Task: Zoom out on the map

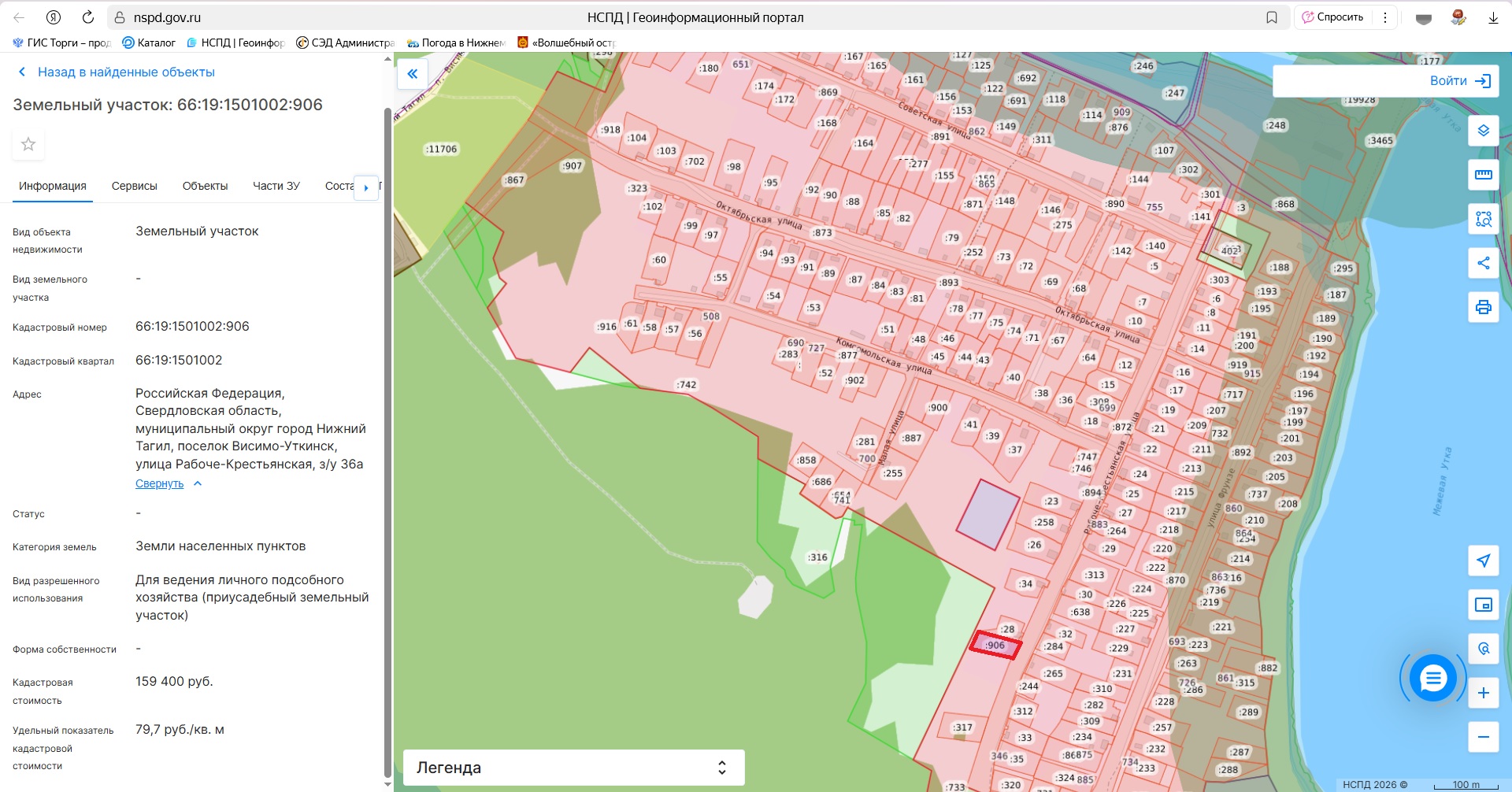Action: pyautogui.click(x=1483, y=737)
